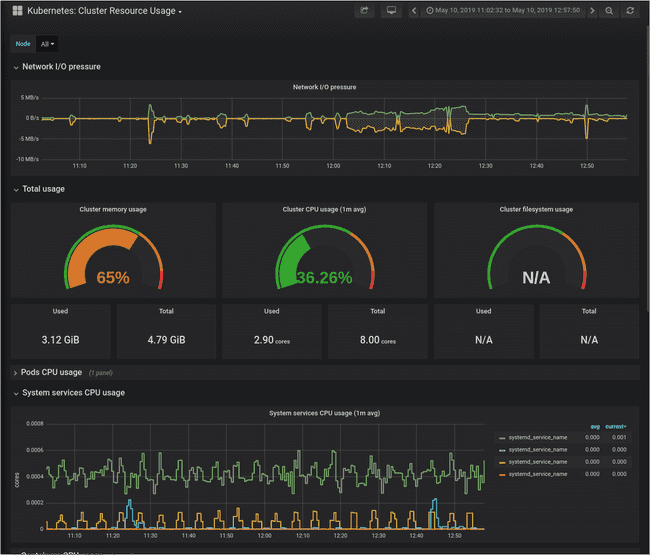Image resolution: width=650 pixels, height=555 pixels.
Task: Shift time range forward arrow
Action: tap(592, 11)
